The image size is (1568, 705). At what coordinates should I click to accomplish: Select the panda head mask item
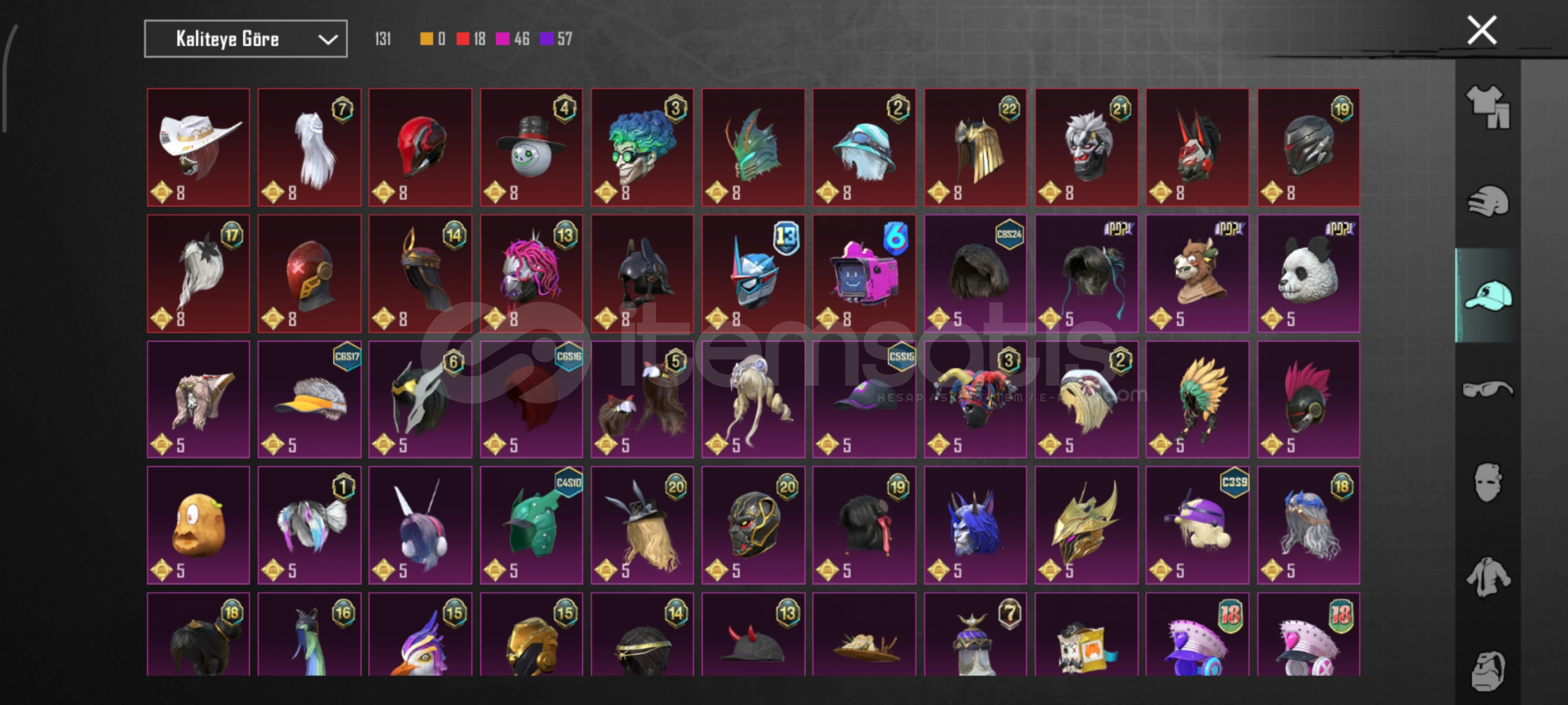pos(1309,274)
